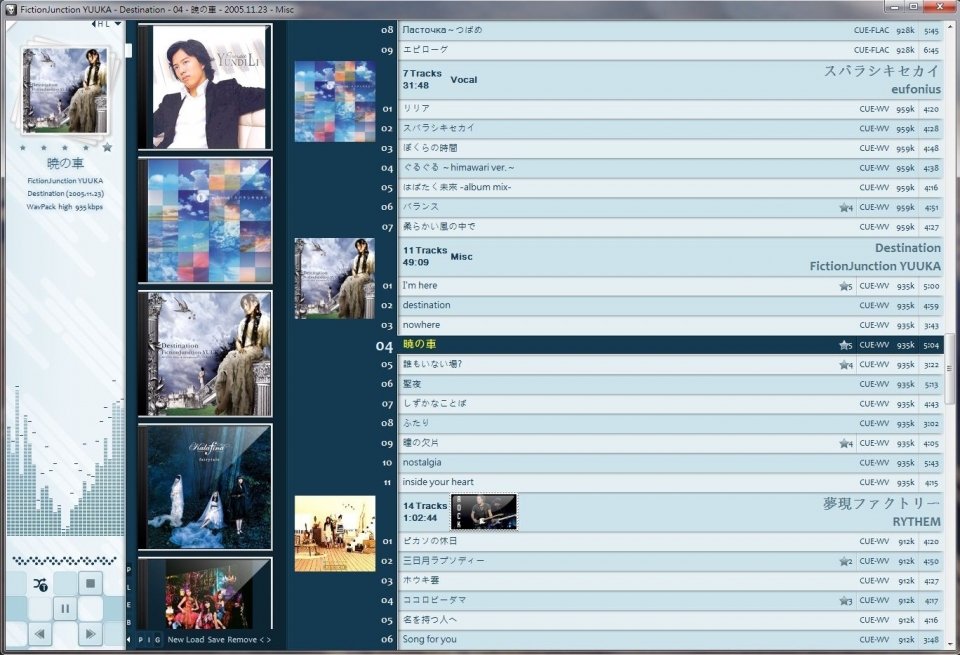Click the New playlist button

pyautogui.click(x=176, y=640)
